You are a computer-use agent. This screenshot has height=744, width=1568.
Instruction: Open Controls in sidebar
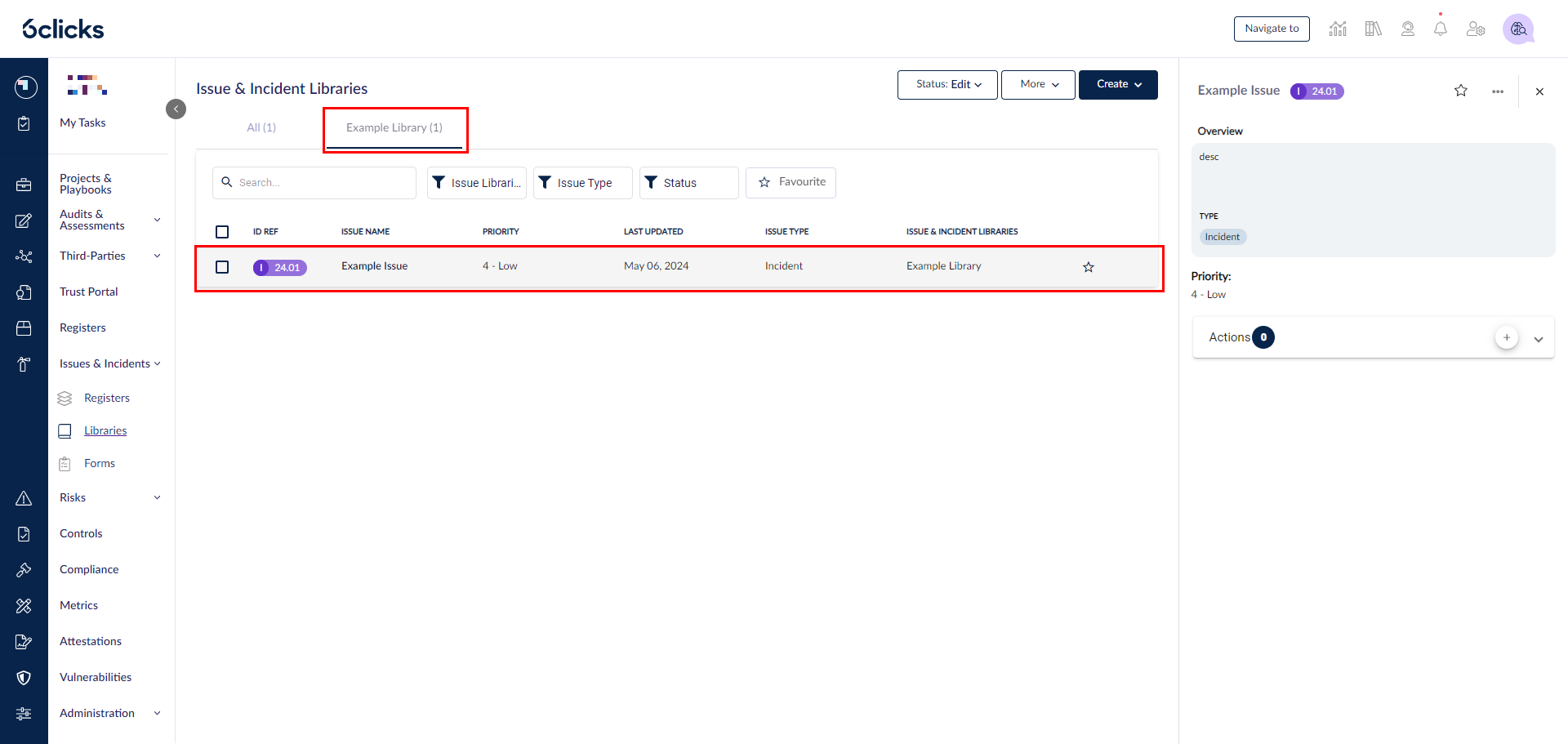(81, 533)
